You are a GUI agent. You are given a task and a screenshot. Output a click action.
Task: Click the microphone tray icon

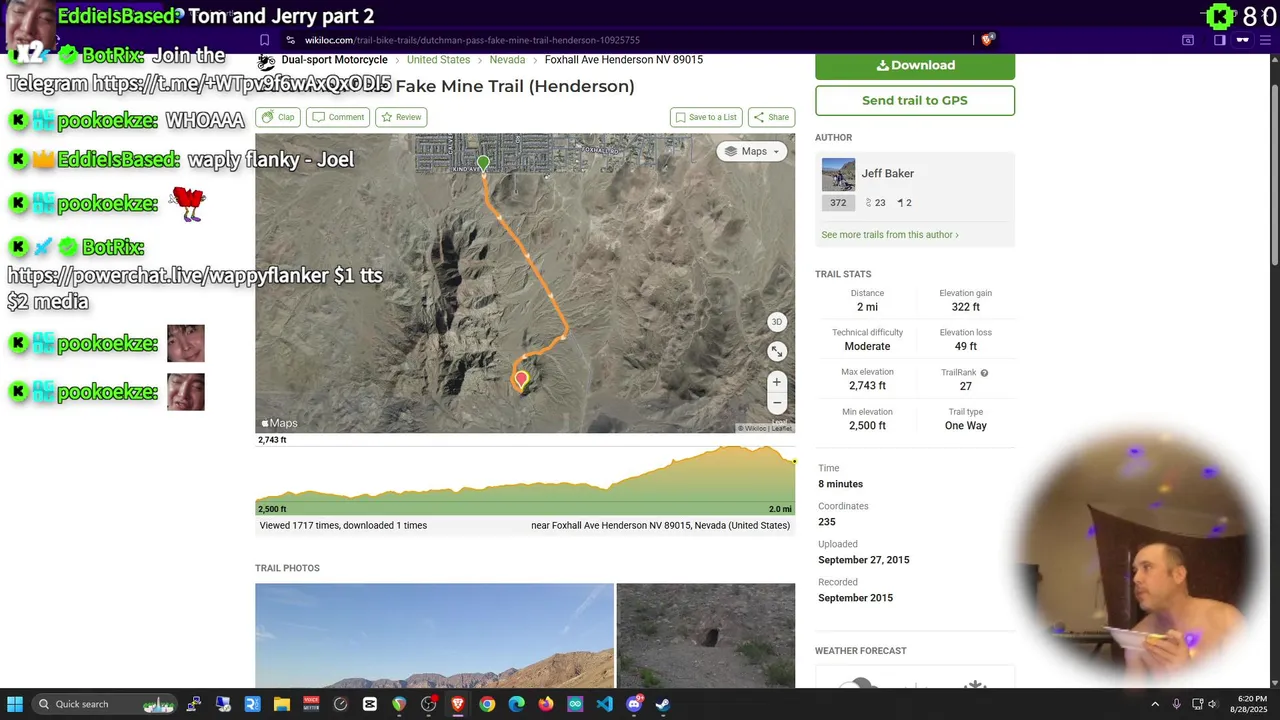click(1176, 704)
